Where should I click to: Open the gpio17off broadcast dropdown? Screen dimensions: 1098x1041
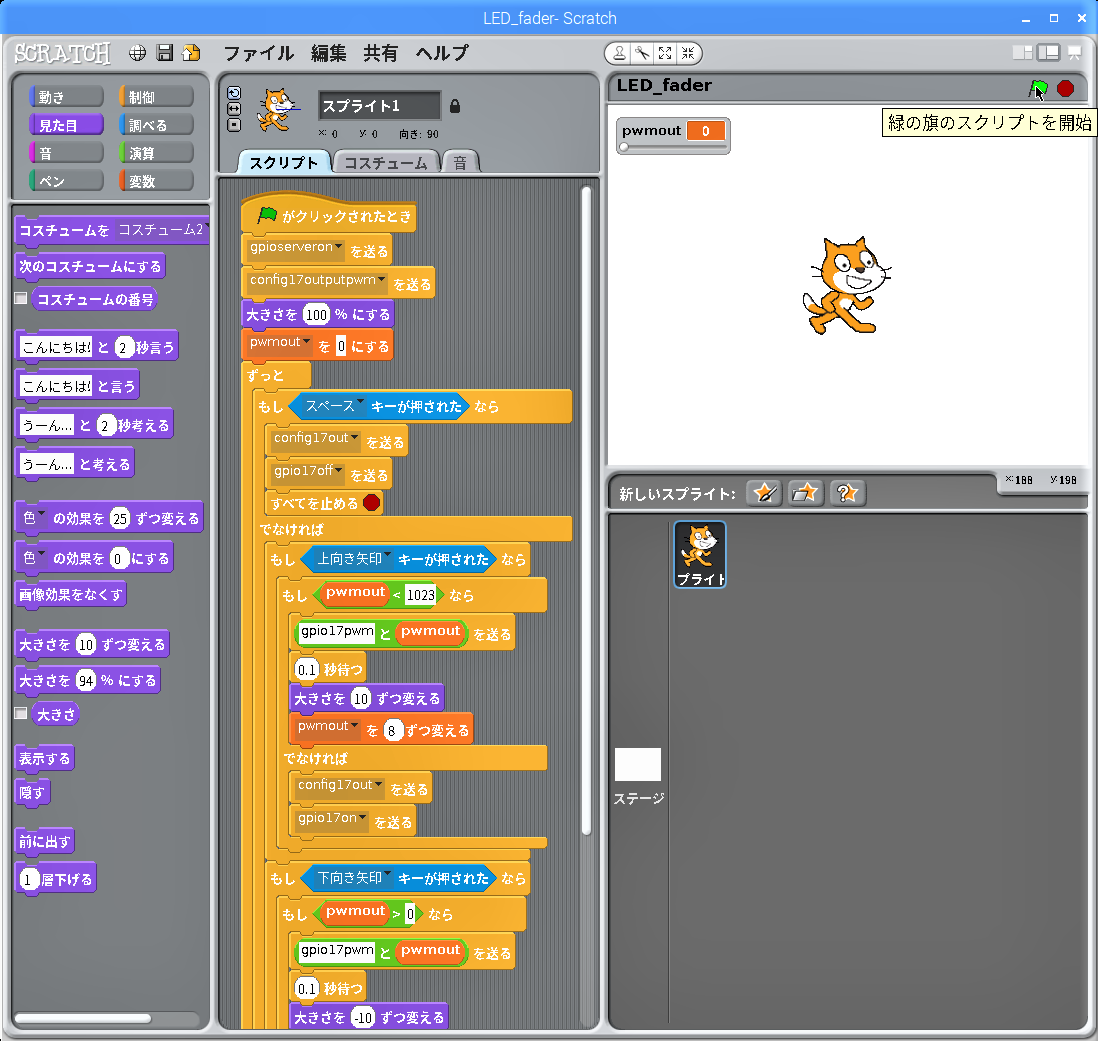(x=339, y=470)
